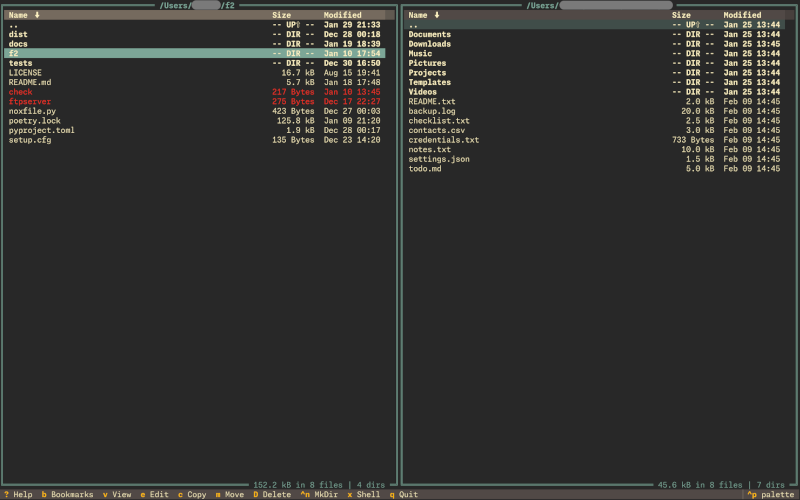Click the right panel /Users path title
Screen dimensions: 800x500
(x=599, y=6)
